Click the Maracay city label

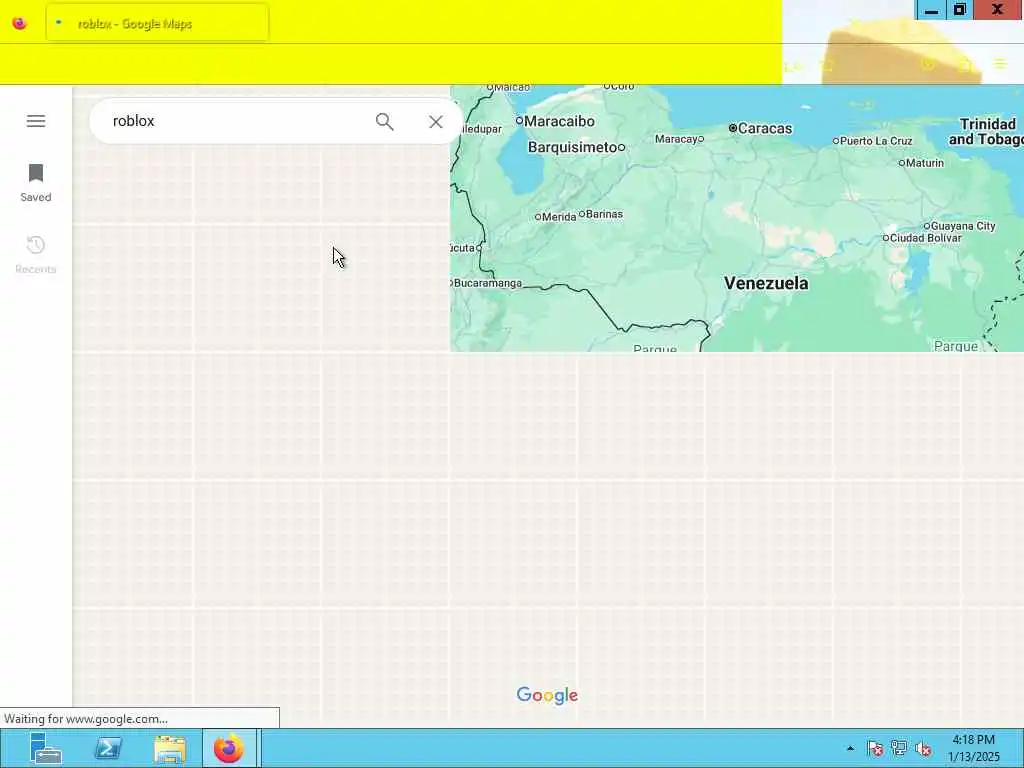pos(675,138)
